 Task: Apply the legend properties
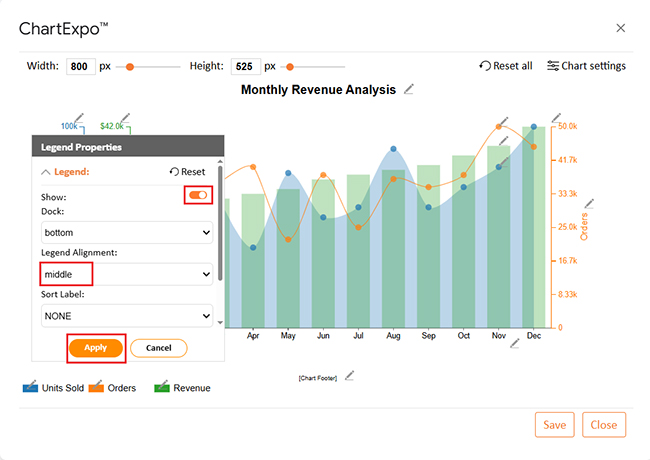click(96, 348)
